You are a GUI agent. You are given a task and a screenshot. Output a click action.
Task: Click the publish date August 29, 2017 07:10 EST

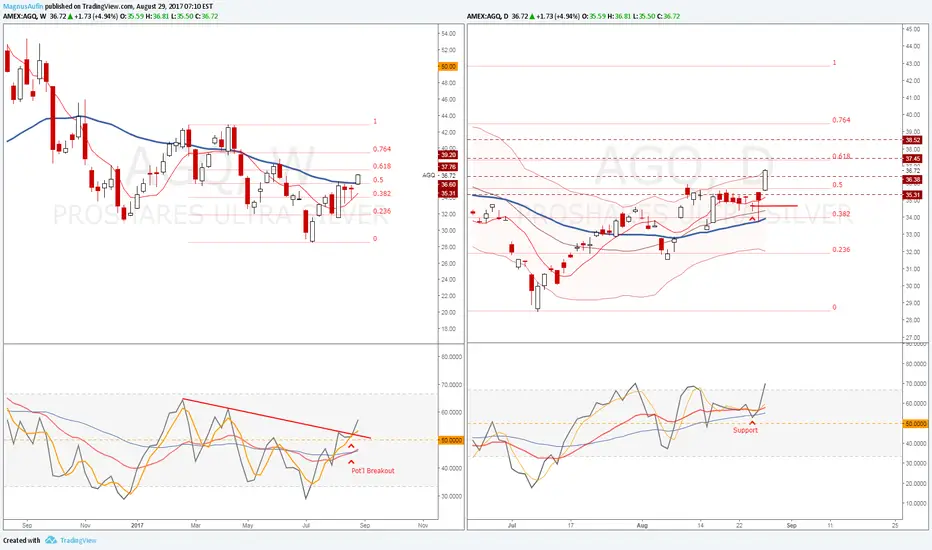[x=174, y=7]
